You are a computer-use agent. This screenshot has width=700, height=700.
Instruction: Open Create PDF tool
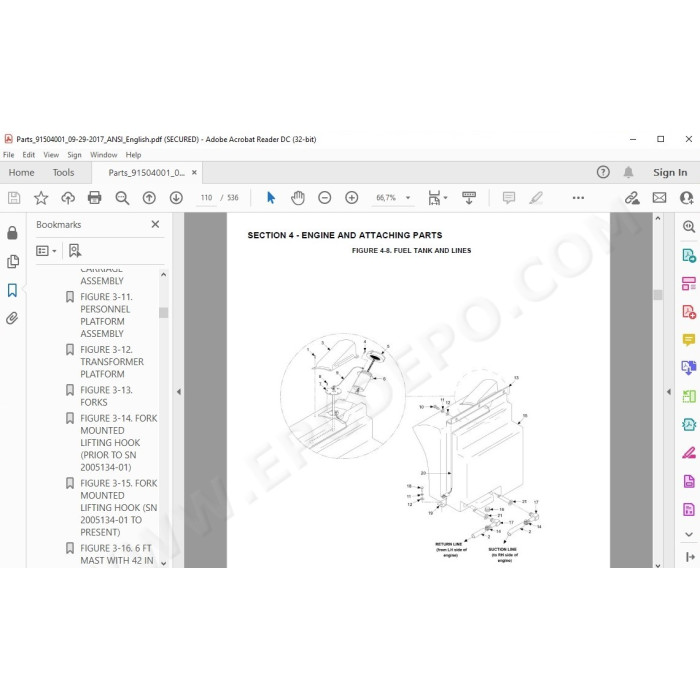coord(689,312)
